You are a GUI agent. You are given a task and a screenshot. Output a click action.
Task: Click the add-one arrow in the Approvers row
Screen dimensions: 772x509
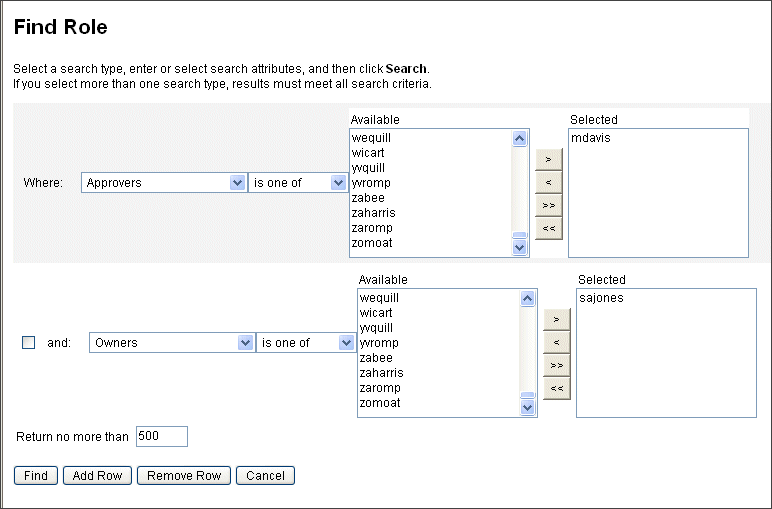pyautogui.click(x=548, y=160)
